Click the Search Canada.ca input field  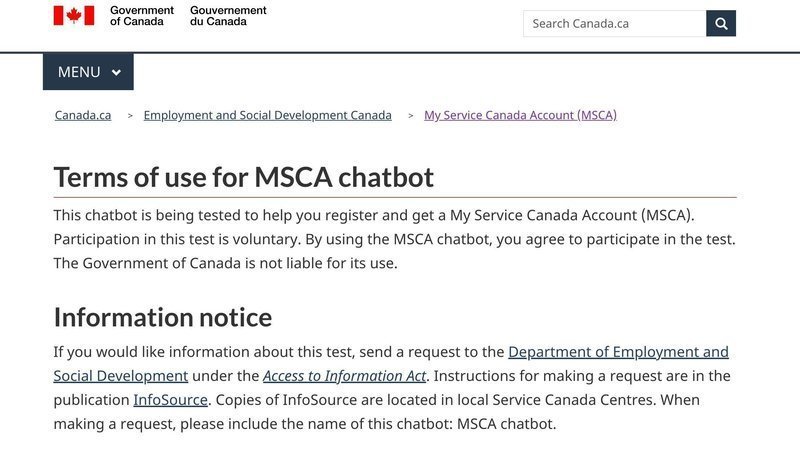614,23
